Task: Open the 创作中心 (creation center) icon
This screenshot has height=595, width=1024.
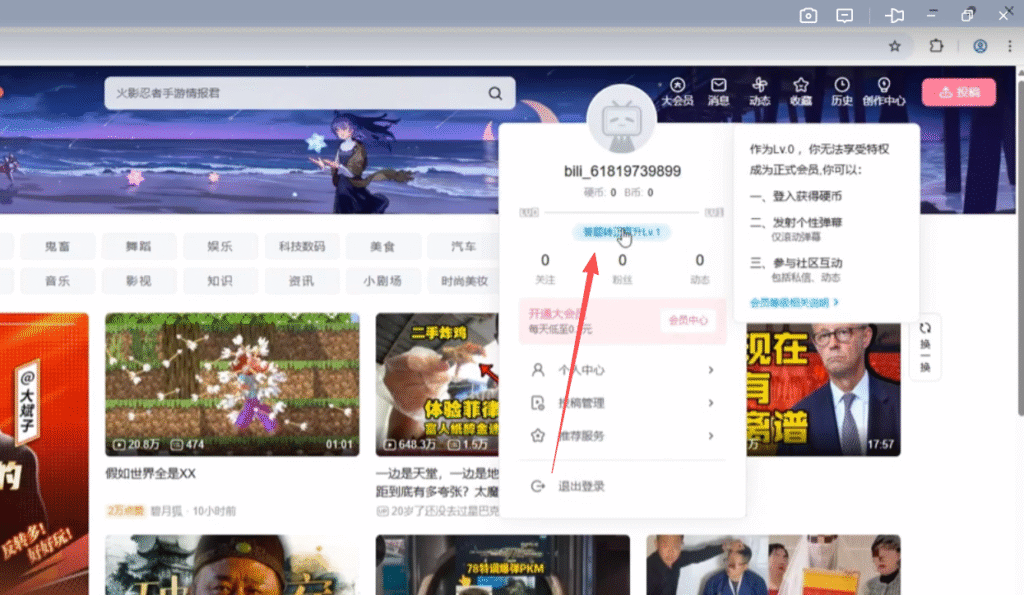Action: pyautogui.click(x=884, y=91)
